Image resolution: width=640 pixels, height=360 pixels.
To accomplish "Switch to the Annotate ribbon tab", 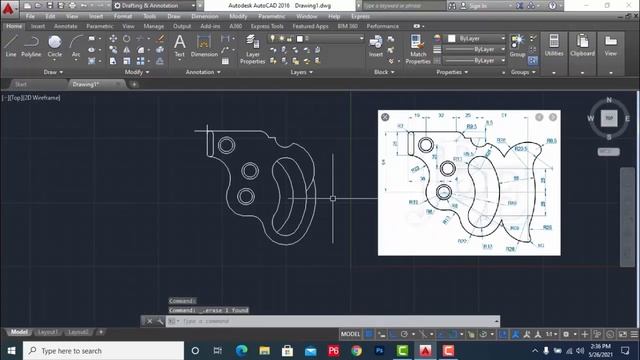I will click(x=65, y=26).
